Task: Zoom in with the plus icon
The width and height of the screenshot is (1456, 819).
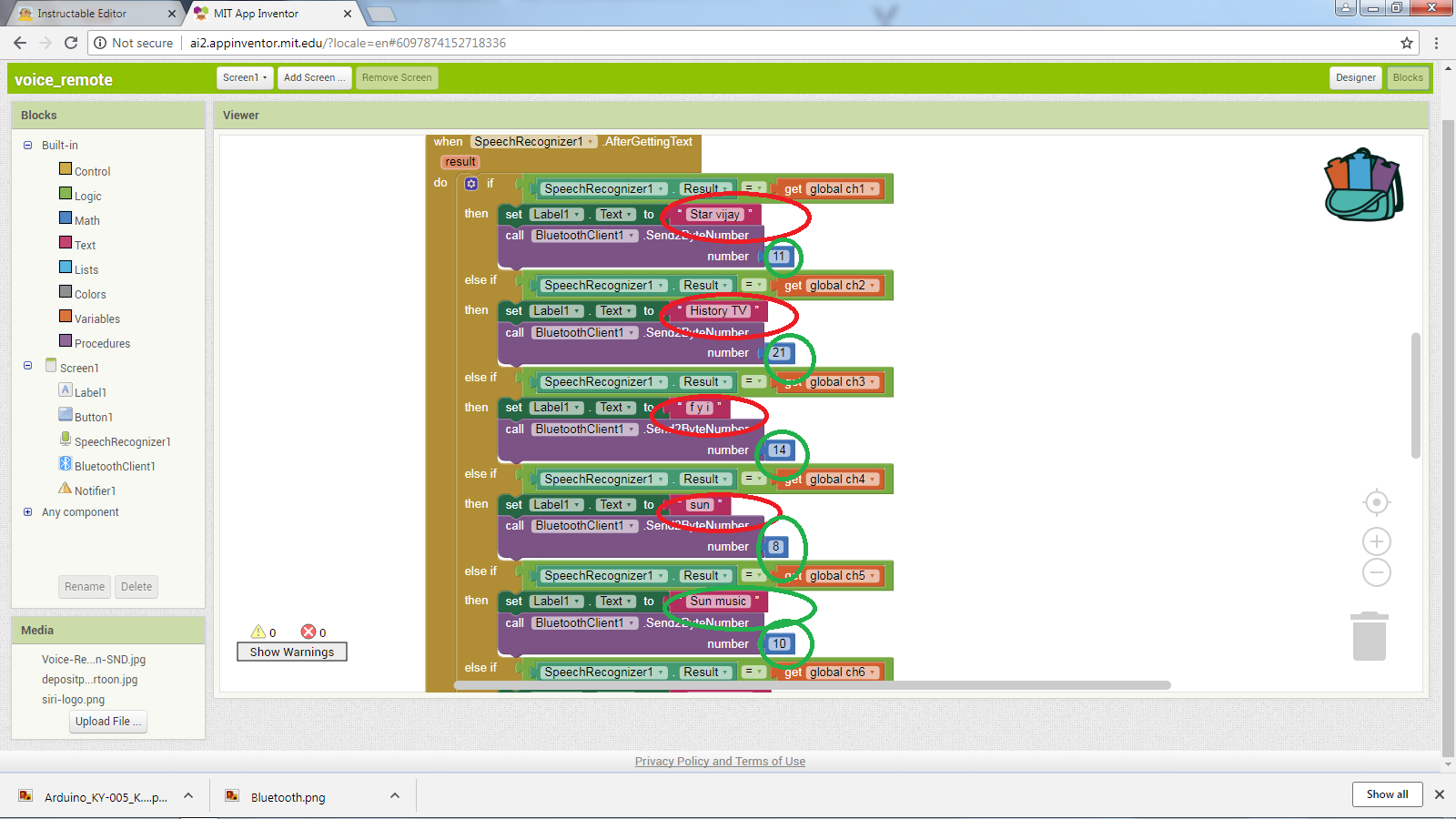Action: pos(1377,541)
